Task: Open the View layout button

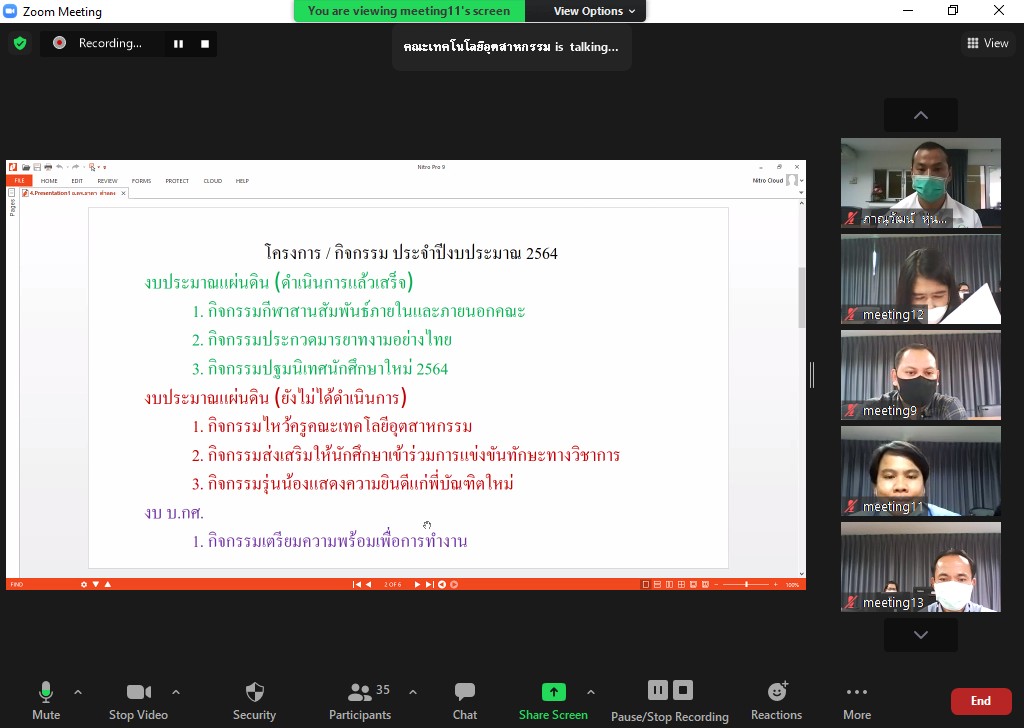Action: [987, 43]
